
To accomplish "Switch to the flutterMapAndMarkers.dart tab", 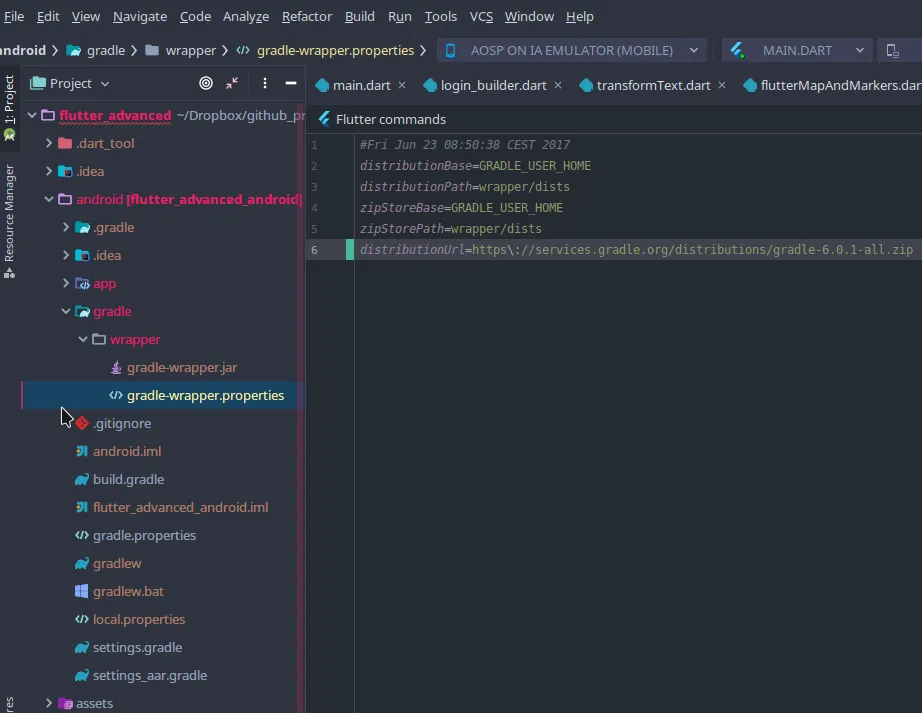I will pyautogui.click(x=840, y=86).
